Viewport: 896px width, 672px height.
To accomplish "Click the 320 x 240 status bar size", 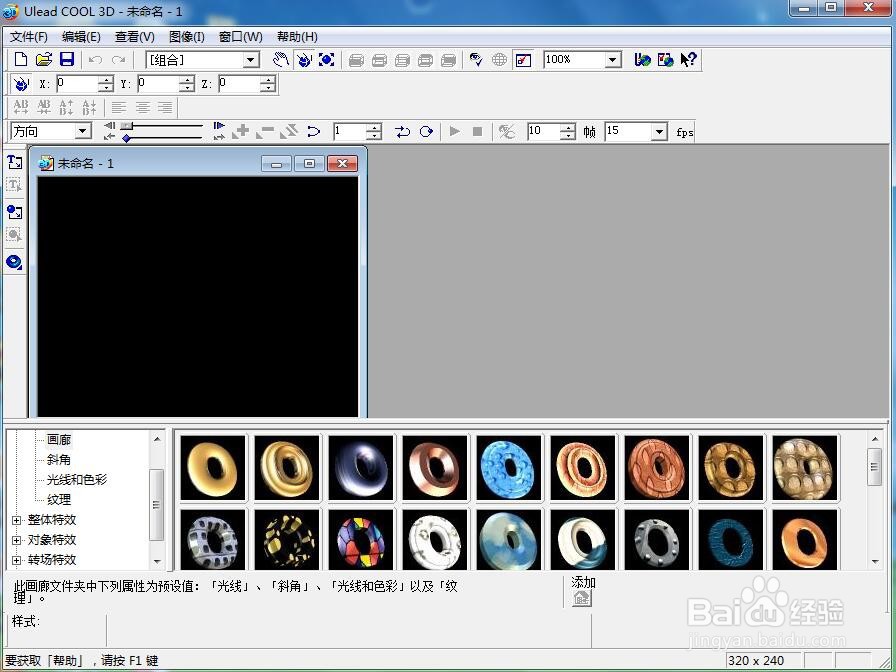I will tap(755, 661).
